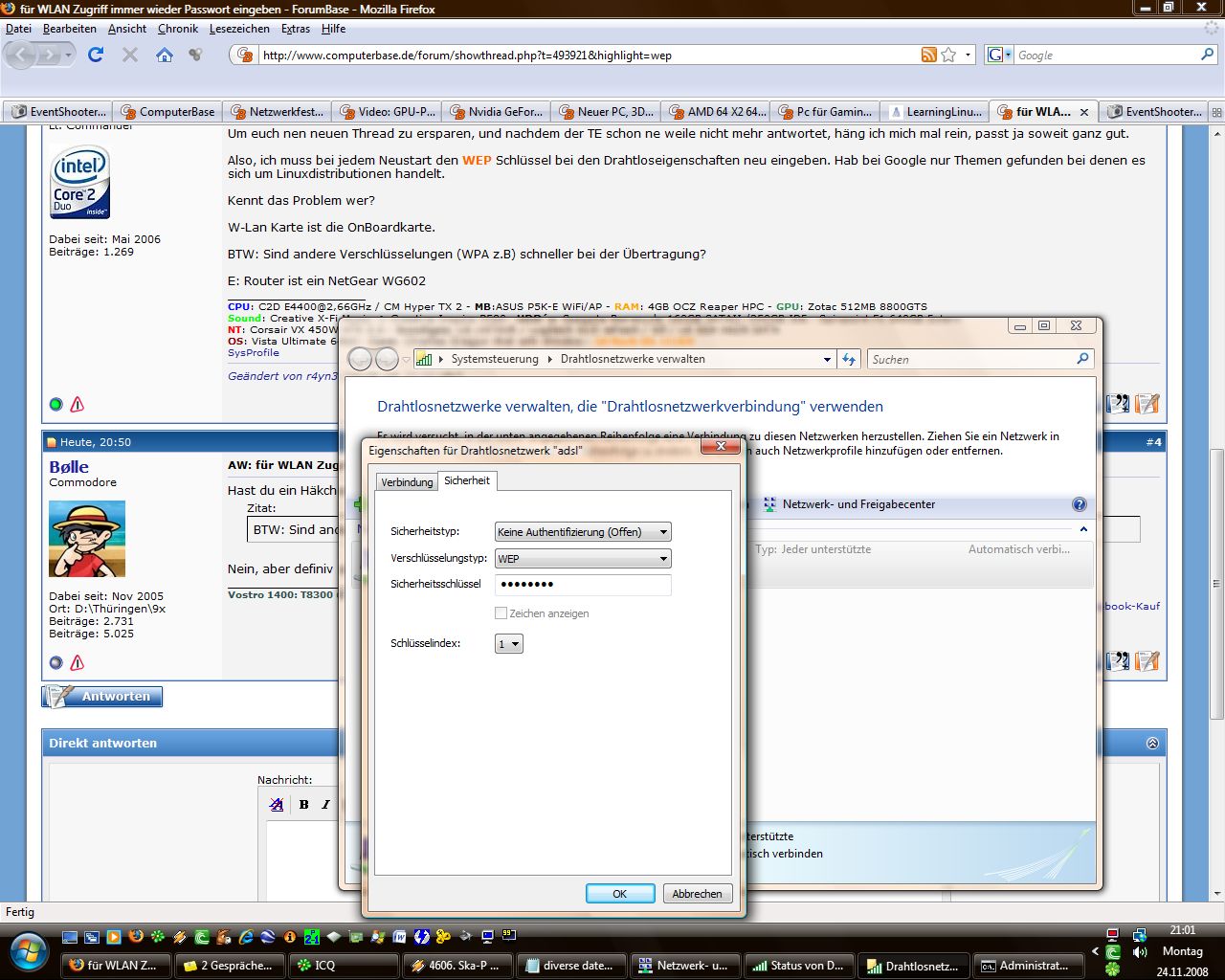Click the 'Status von D...' taskbar button
1225x980 pixels.
[800, 966]
